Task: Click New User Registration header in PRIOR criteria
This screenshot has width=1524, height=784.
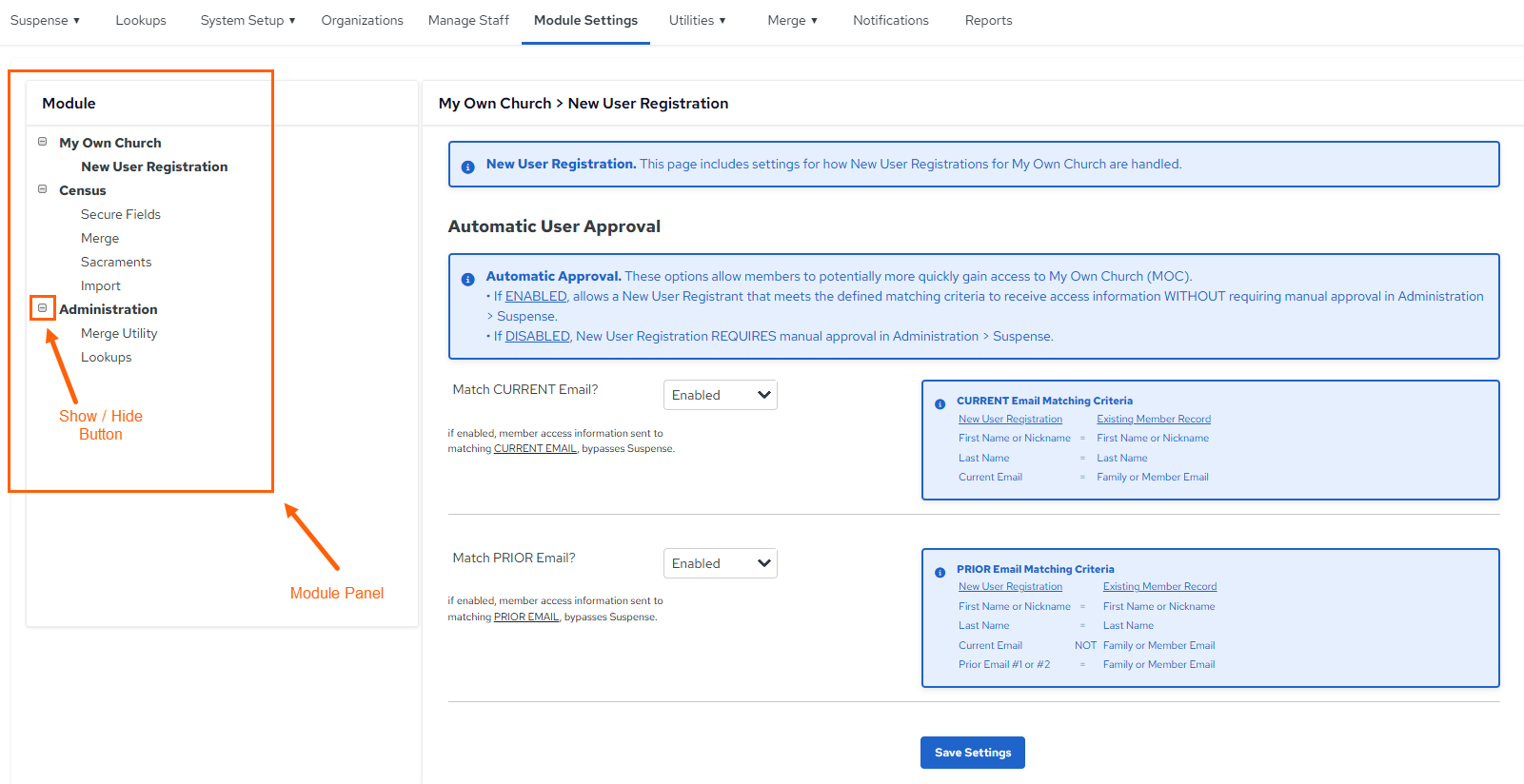Action: pyautogui.click(x=1010, y=586)
